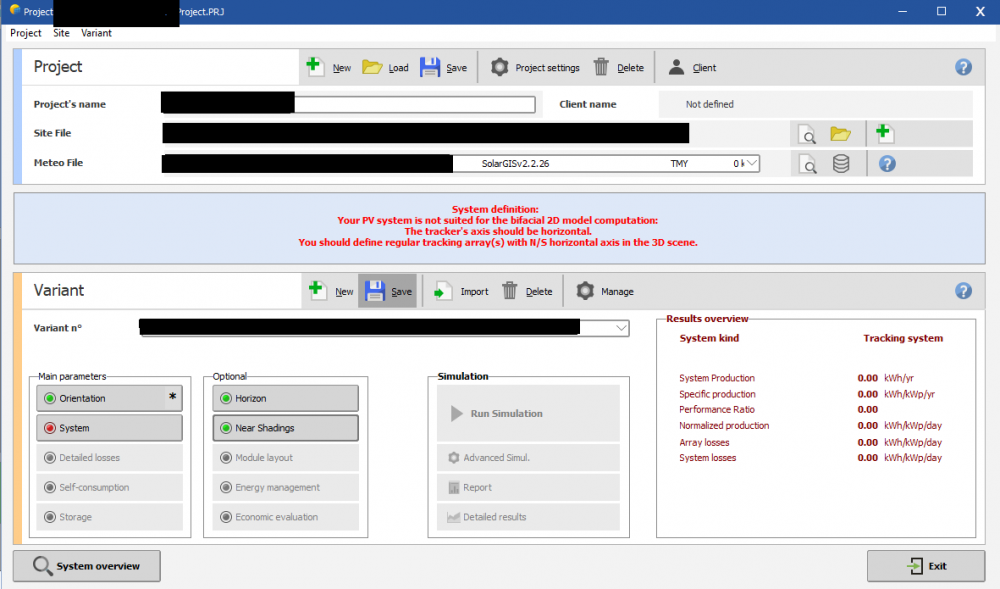
Task: Delete the variant with the trash icon
Action: pyautogui.click(x=510, y=291)
